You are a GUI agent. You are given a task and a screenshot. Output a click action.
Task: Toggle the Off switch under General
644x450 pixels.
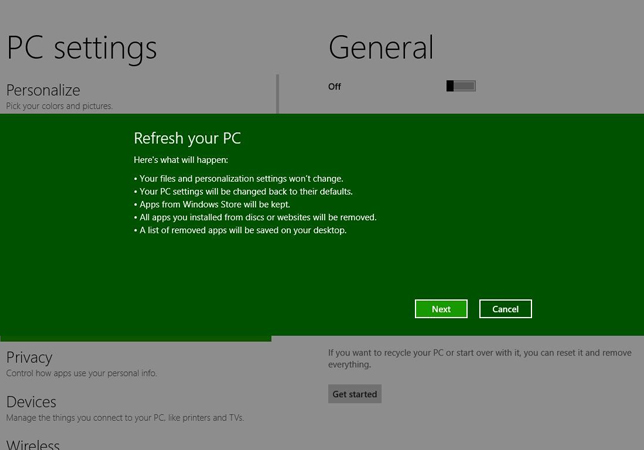tap(461, 86)
